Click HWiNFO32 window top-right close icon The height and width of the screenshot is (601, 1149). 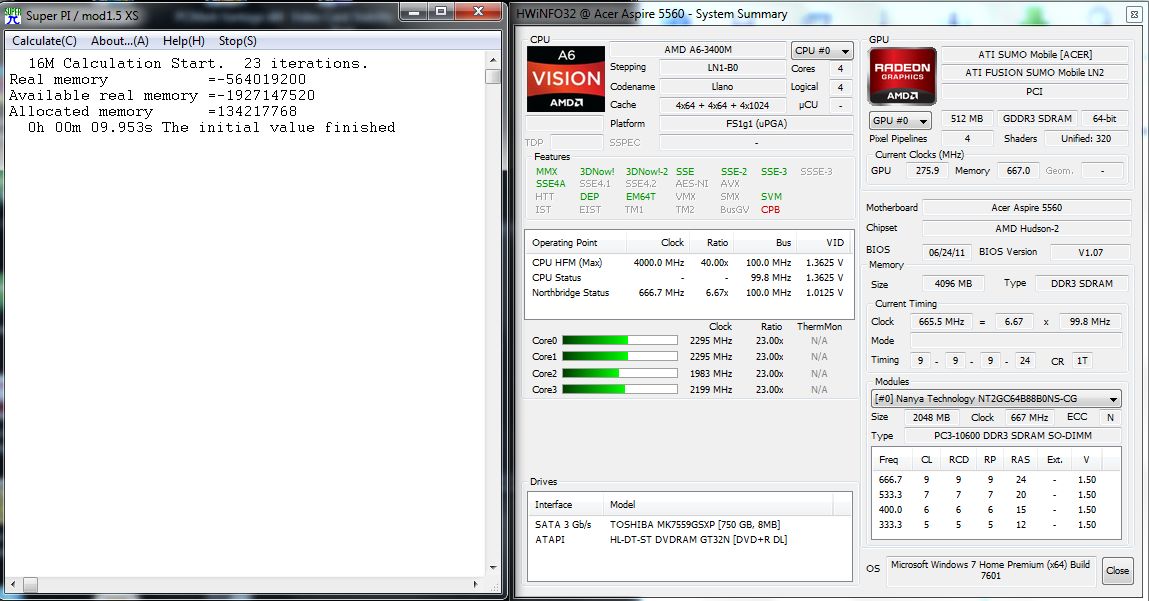[1132, 14]
